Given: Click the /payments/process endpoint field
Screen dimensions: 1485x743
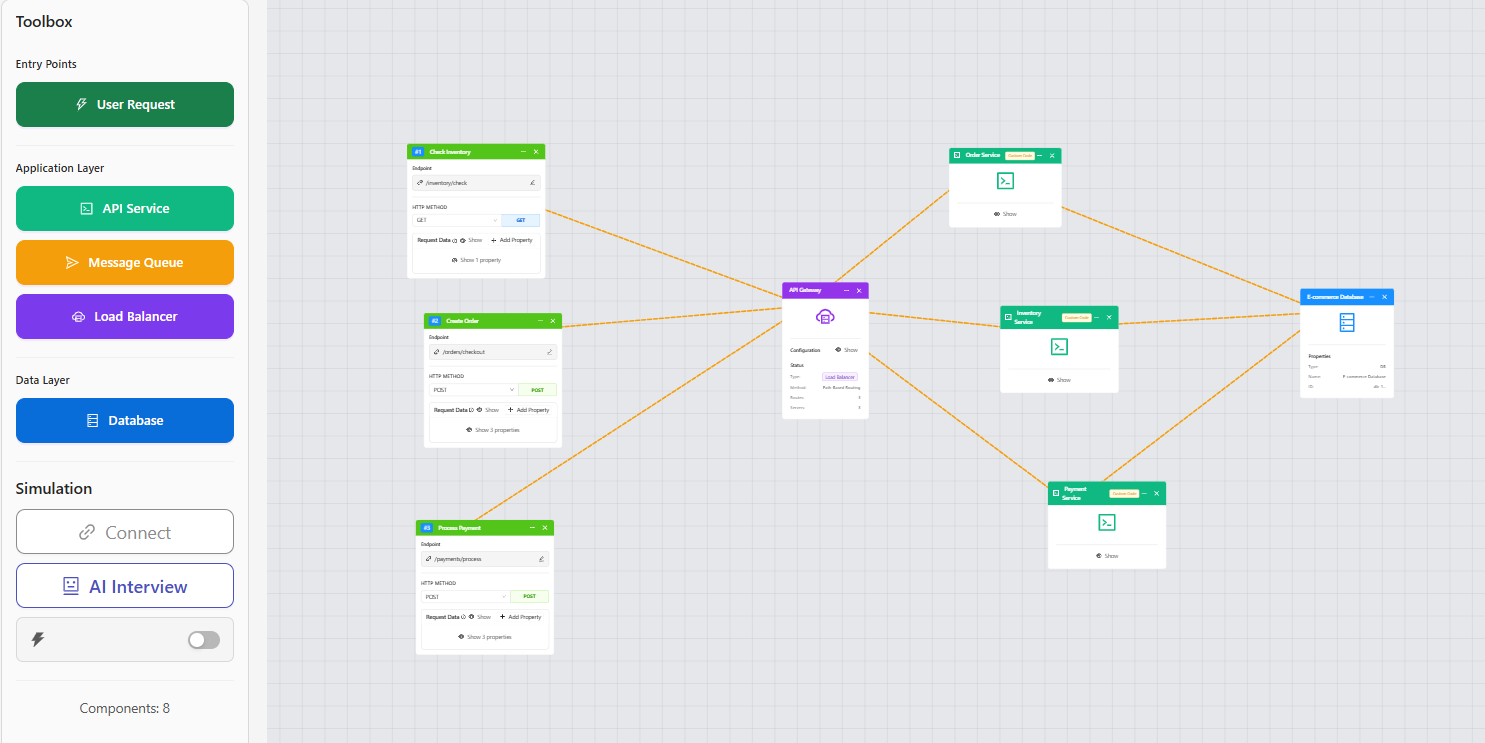Looking at the screenshot, I should click(x=485, y=559).
